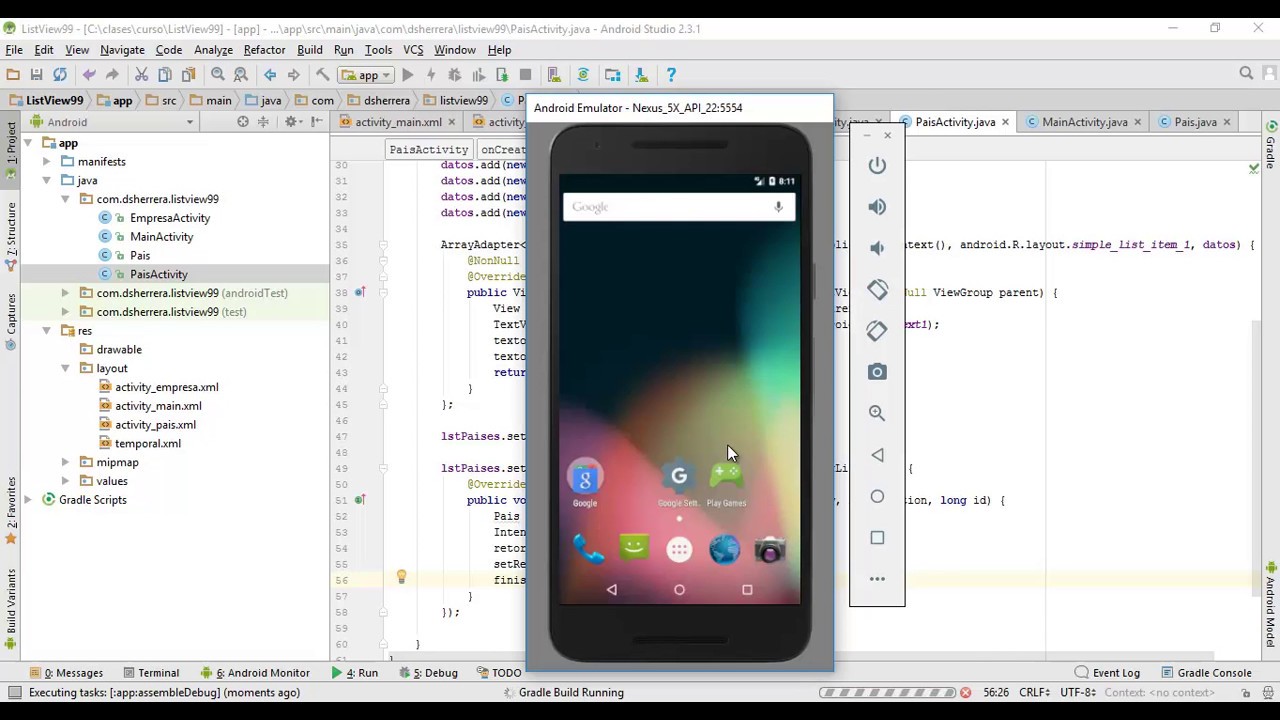
Task: Stop the running process with the square icon
Action: 525,75
